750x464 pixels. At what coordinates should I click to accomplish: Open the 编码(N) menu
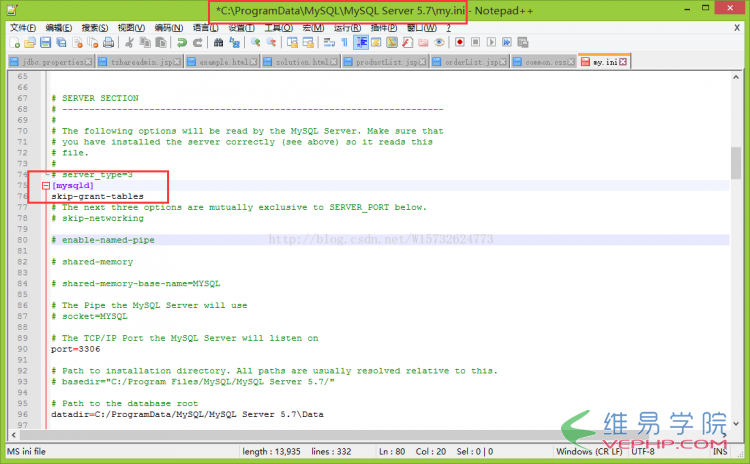pos(168,28)
